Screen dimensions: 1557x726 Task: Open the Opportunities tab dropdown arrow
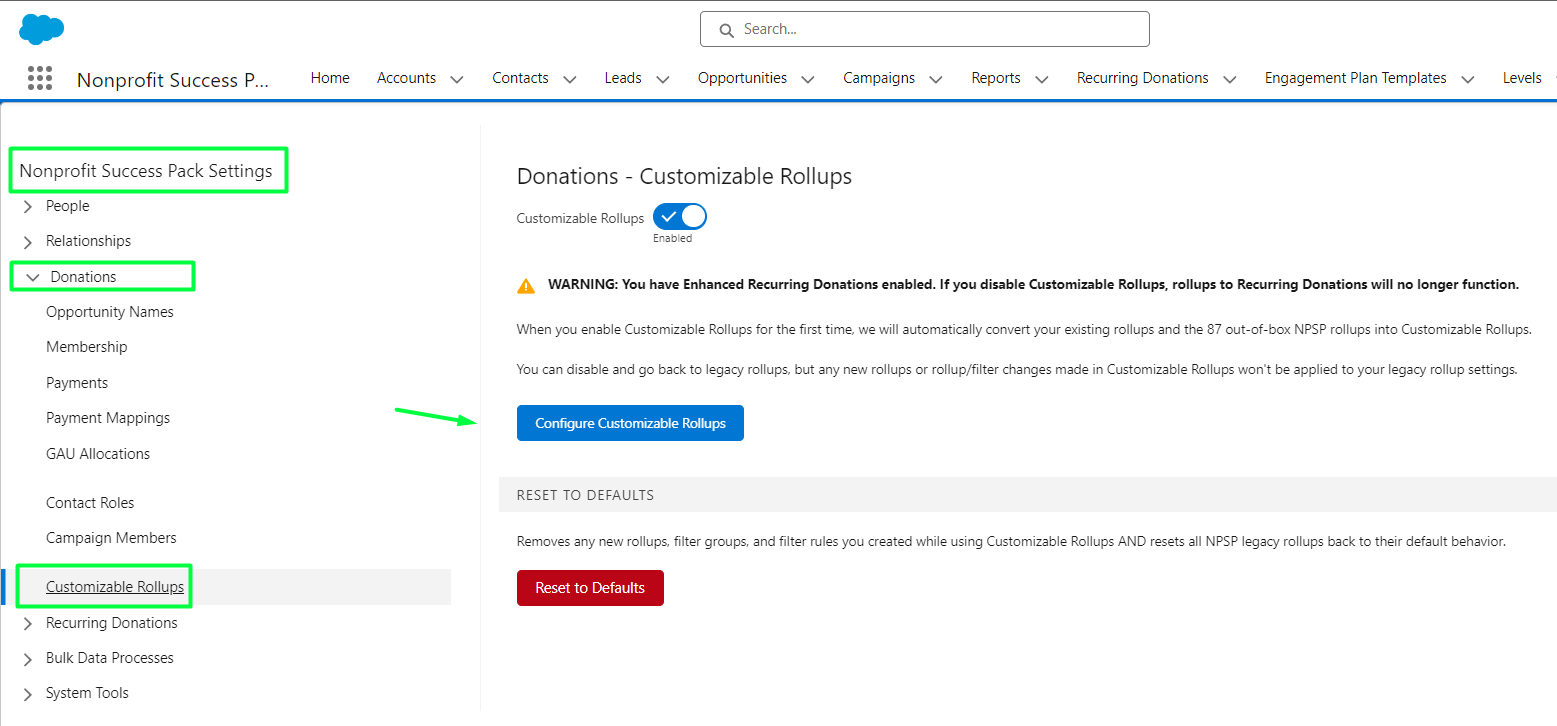808,79
